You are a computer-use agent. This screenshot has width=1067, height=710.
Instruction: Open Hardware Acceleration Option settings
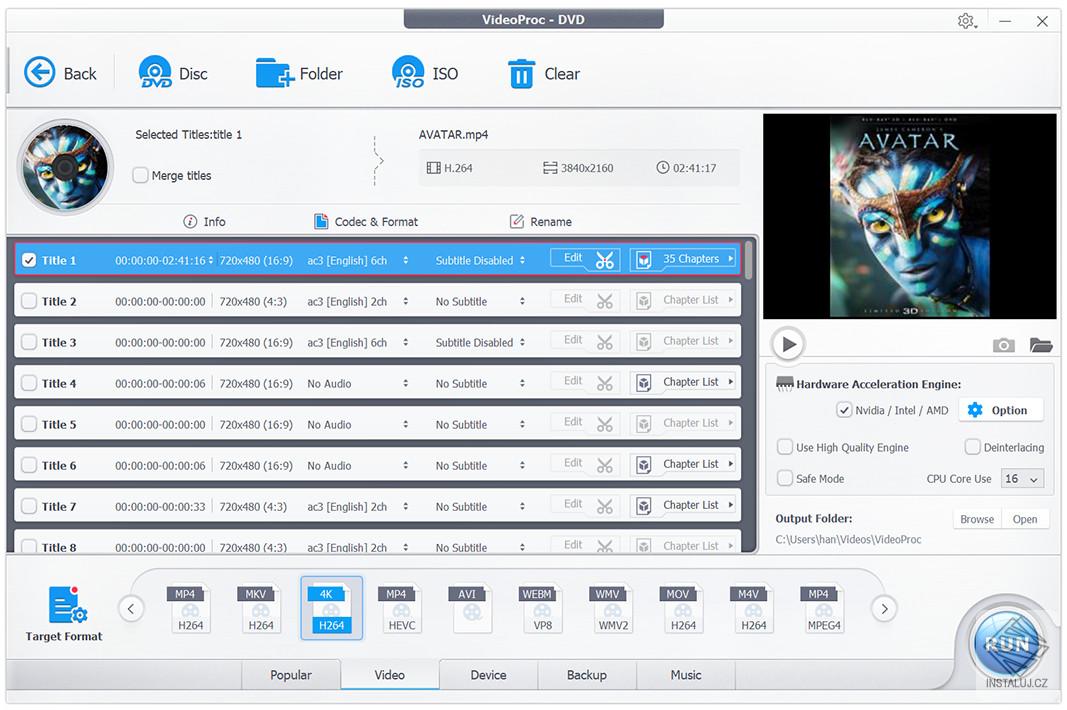pos(1000,409)
